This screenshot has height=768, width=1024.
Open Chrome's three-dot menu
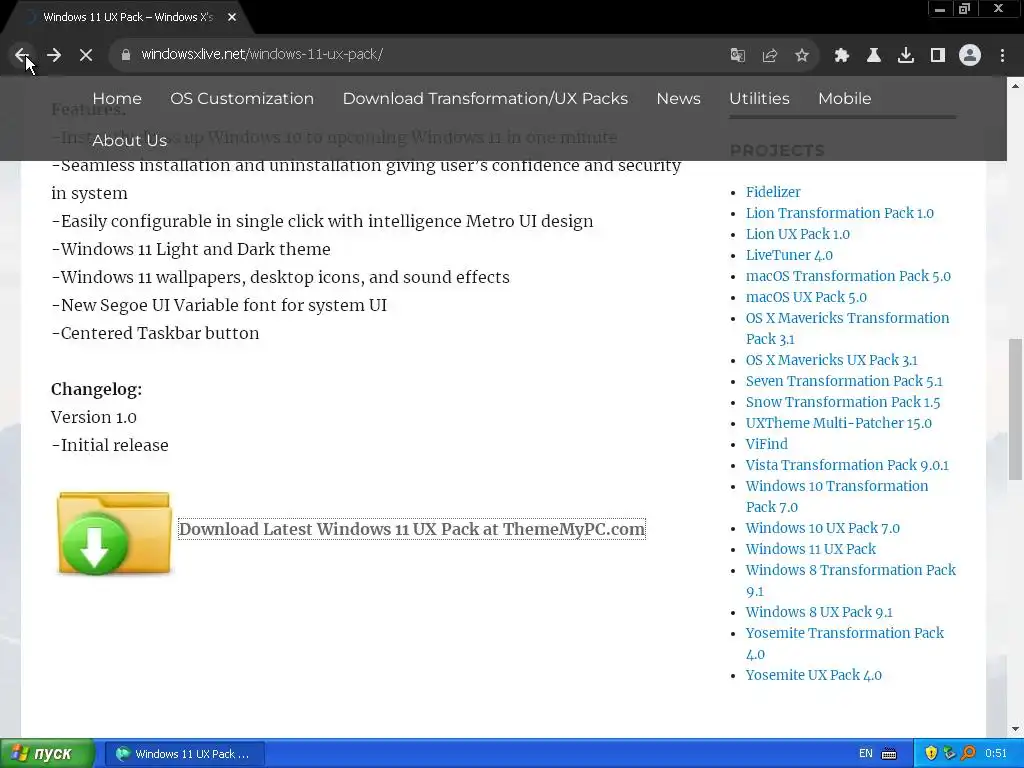(1002, 55)
